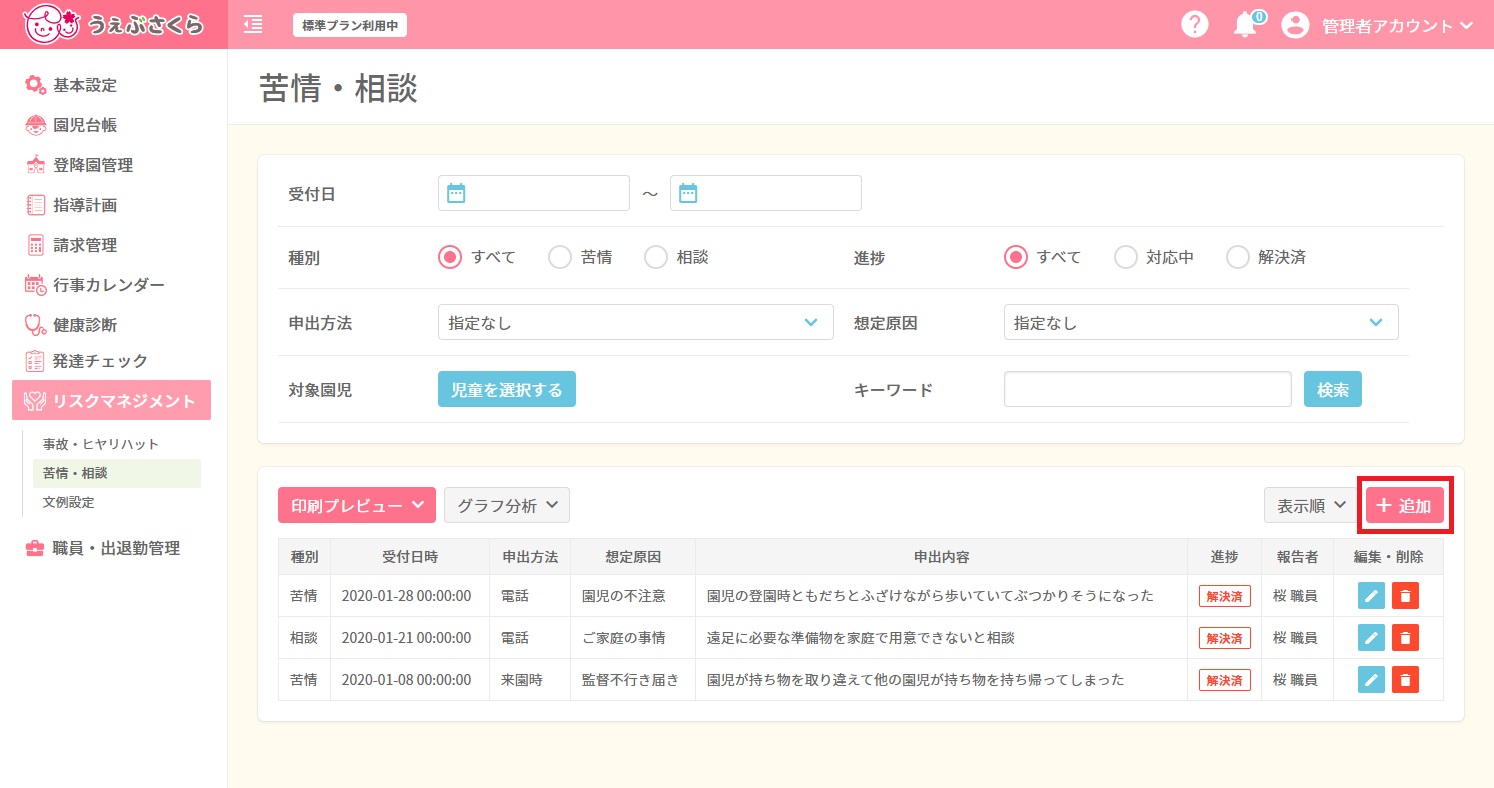Open the 想定原因 dropdown
This screenshot has height=788, width=1494.
pos(1201,323)
